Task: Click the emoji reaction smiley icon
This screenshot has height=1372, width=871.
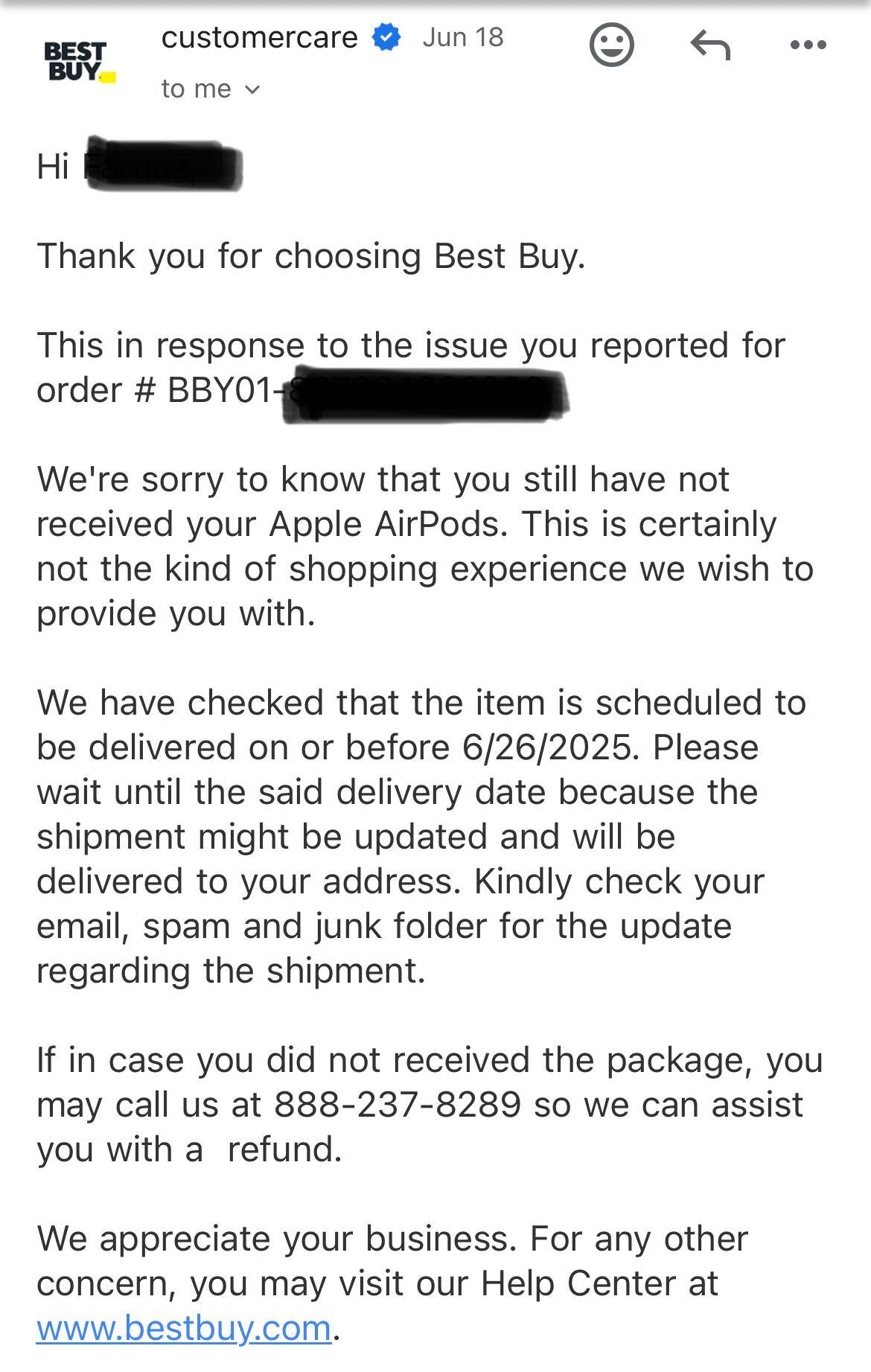Action: tap(611, 45)
